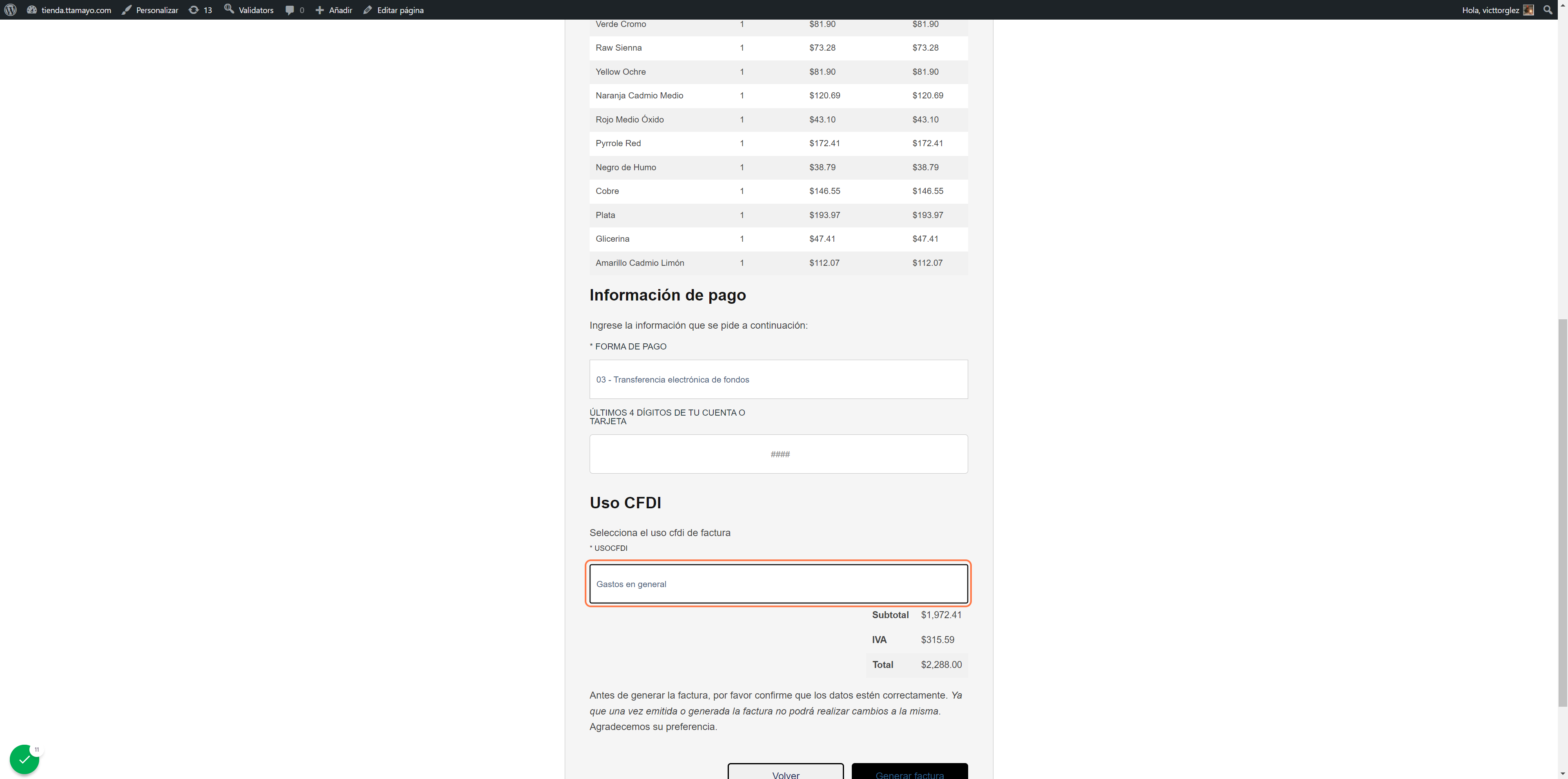This screenshot has width=1568, height=779.
Task: Click the scrollbar down arrow
Action: point(1563,774)
